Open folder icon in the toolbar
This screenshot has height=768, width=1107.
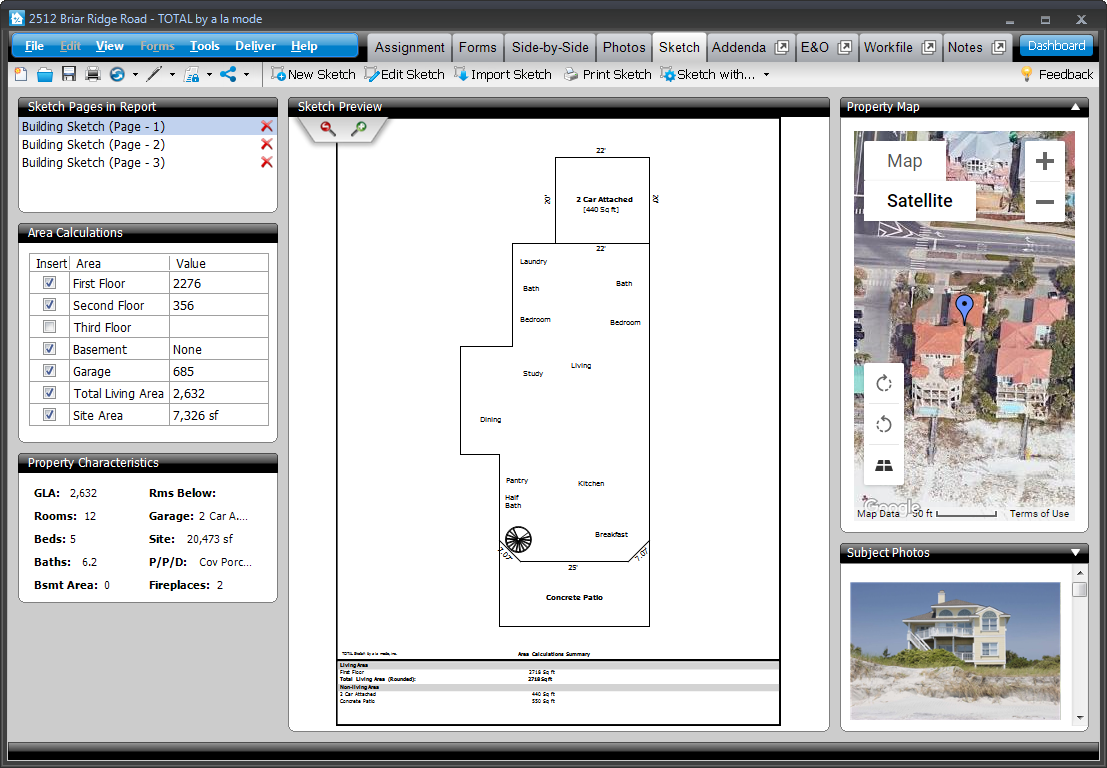click(x=45, y=74)
